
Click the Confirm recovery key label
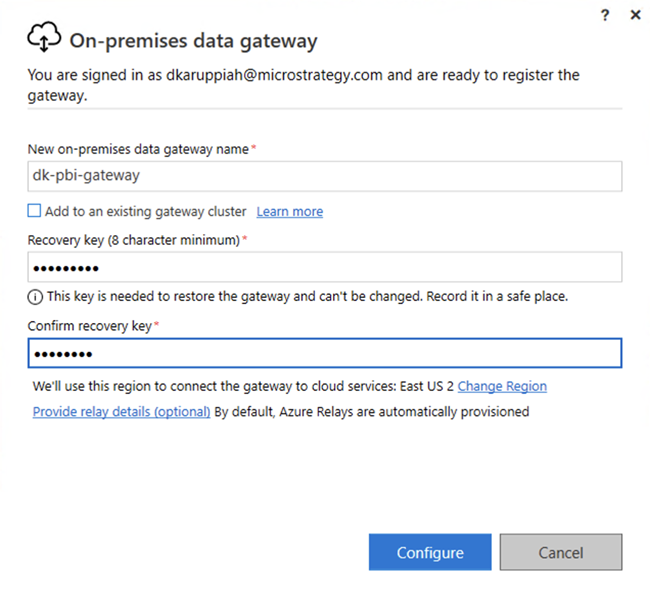click(93, 326)
